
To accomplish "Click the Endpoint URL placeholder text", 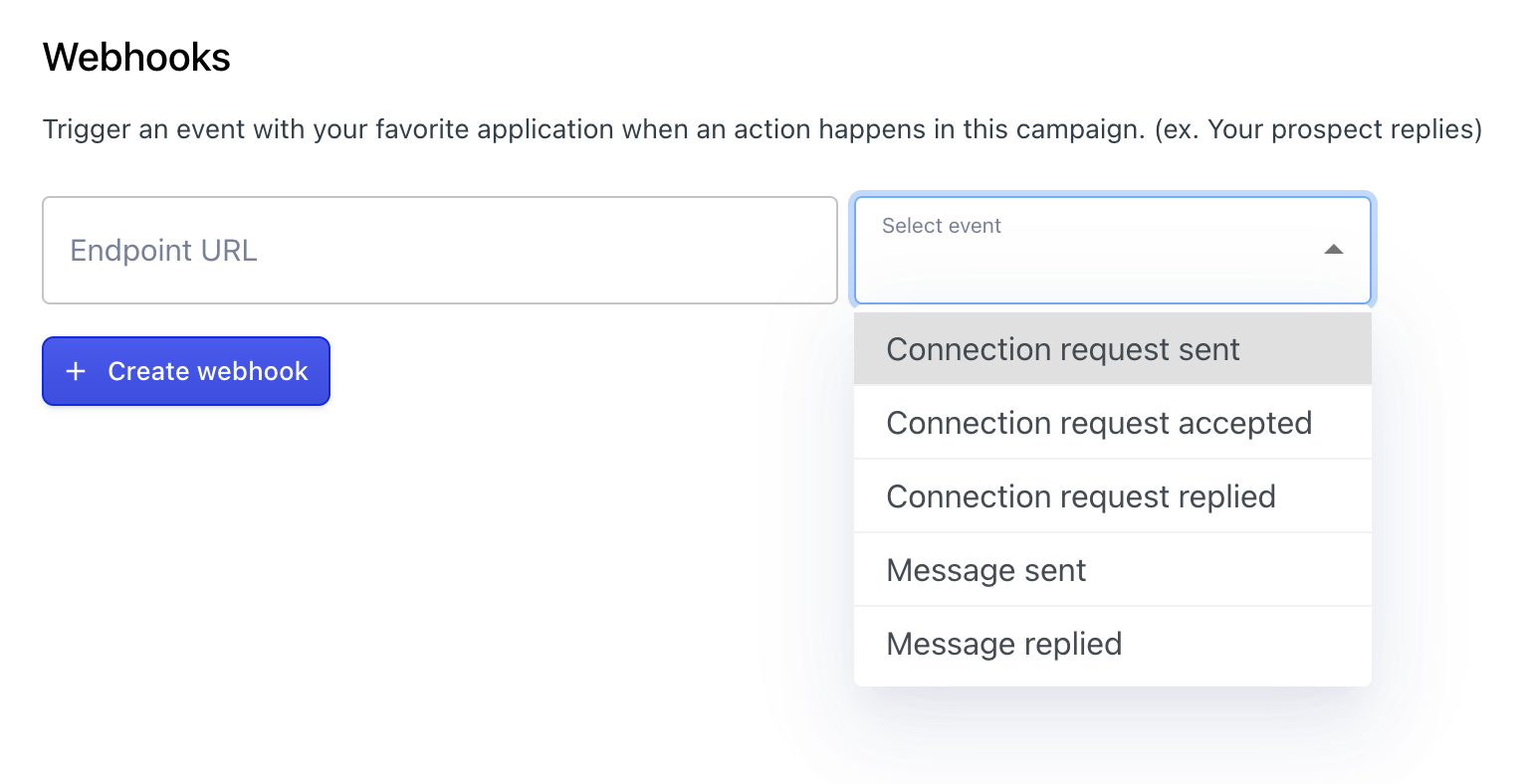I will [163, 250].
